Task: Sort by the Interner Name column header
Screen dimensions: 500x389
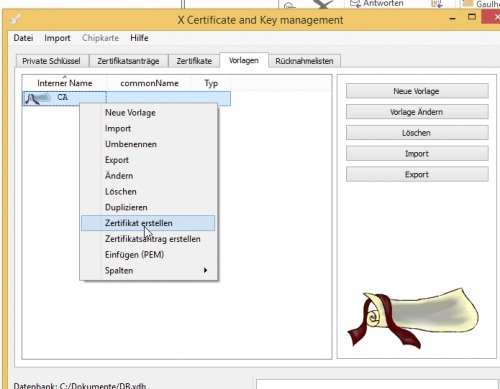Action: tap(65, 83)
